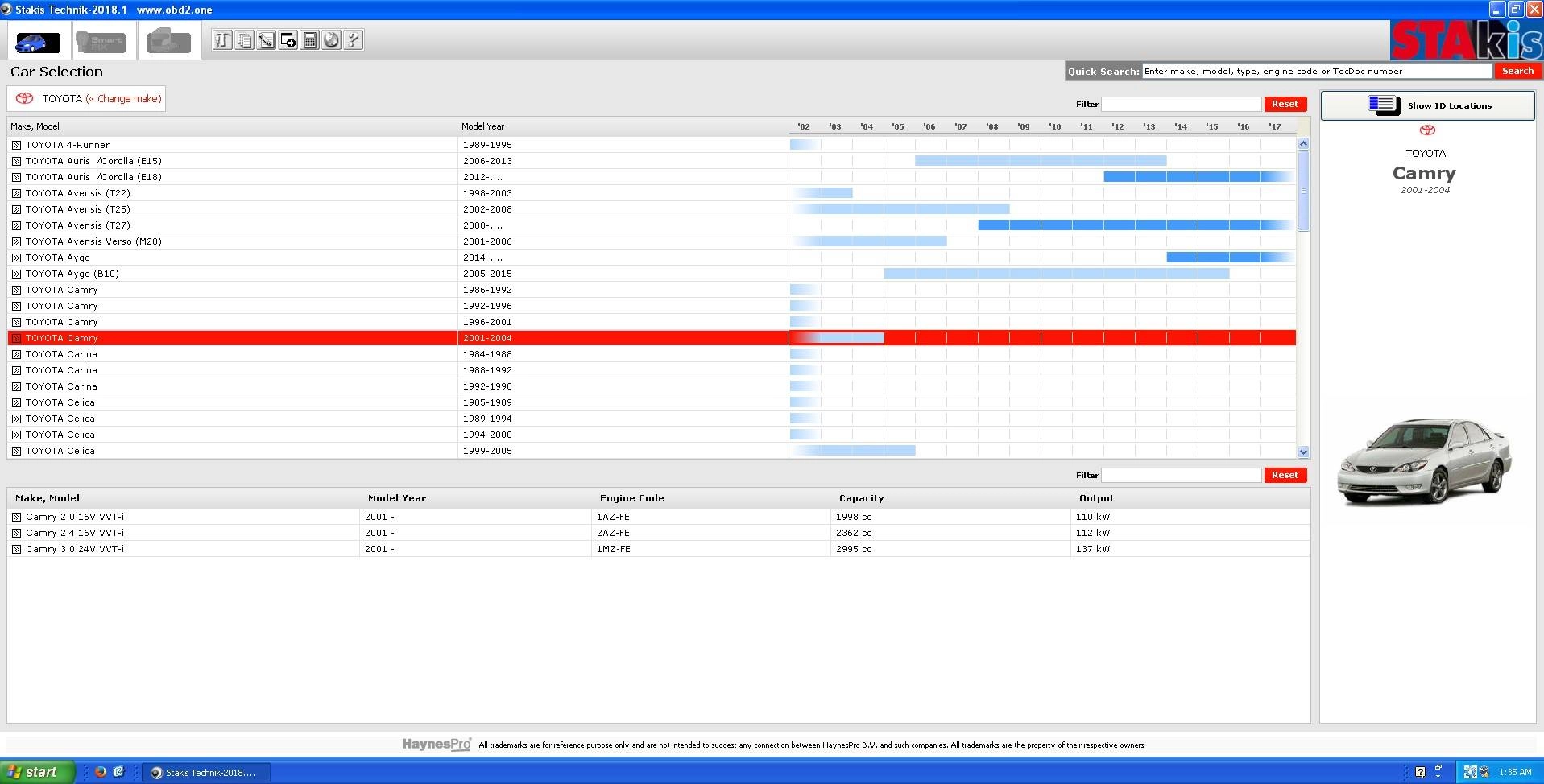Click the model list scrollbar up arrow

[1303, 143]
